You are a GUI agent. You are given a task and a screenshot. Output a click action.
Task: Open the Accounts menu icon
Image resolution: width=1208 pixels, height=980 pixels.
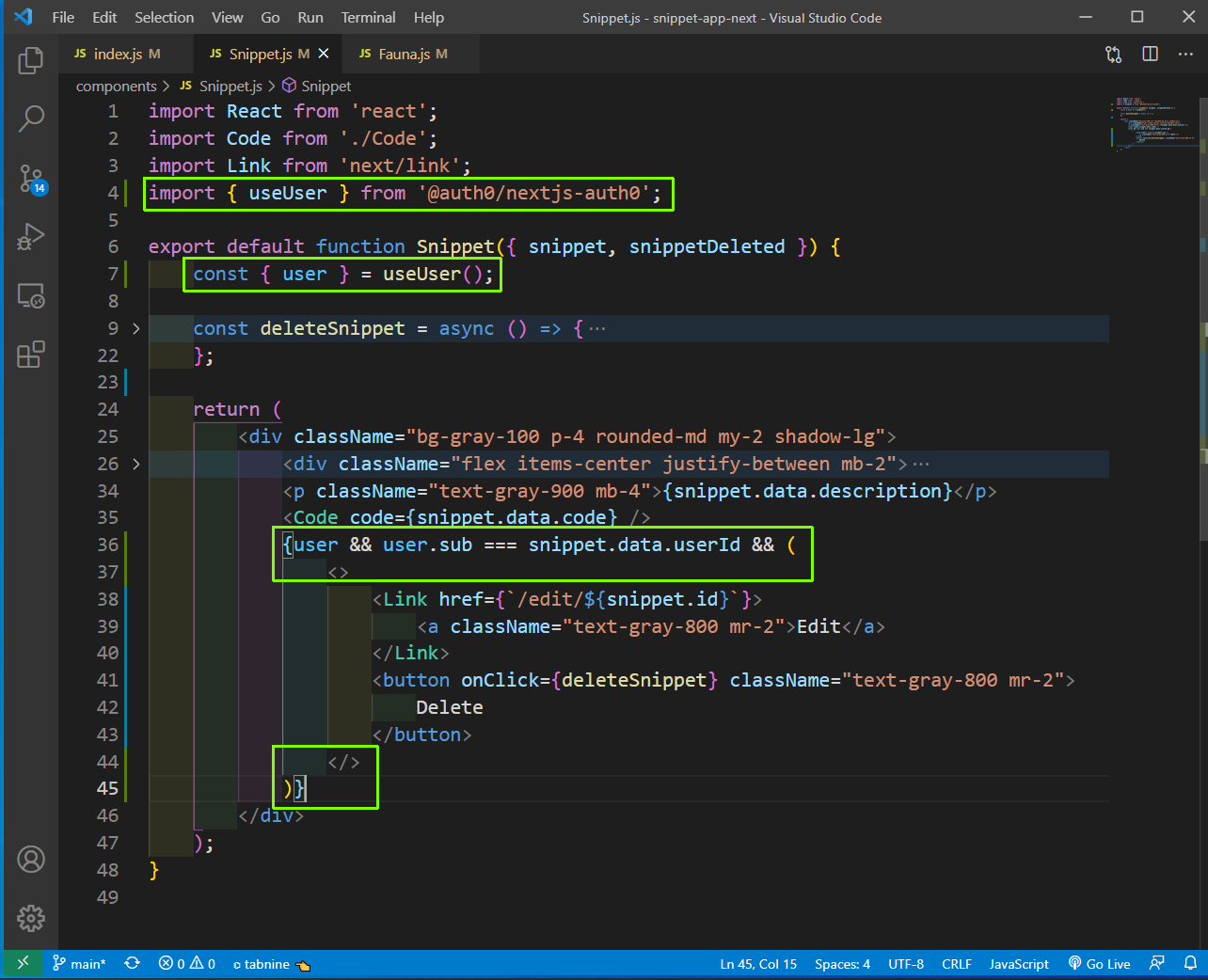click(x=31, y=860)
